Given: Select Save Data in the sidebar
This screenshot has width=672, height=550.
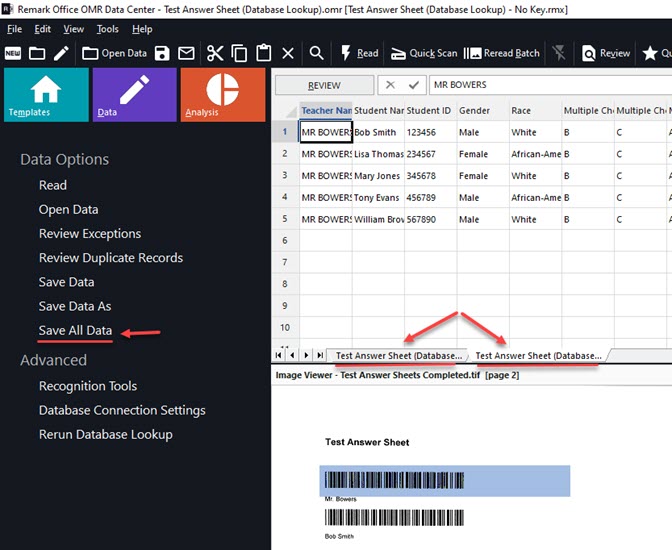Looking at the screenshot, I should click(66, 282).
